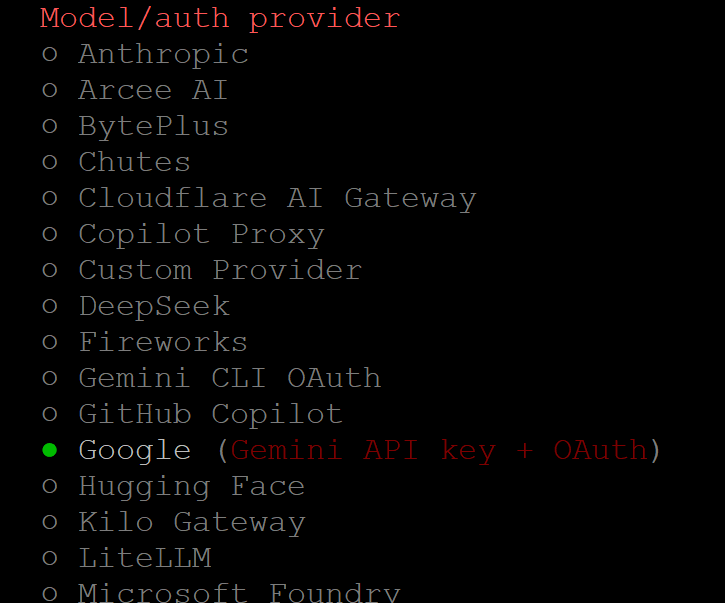Click the Model/auth provider heading
Viewport: 725px width, 603px height.
point(220,19)
